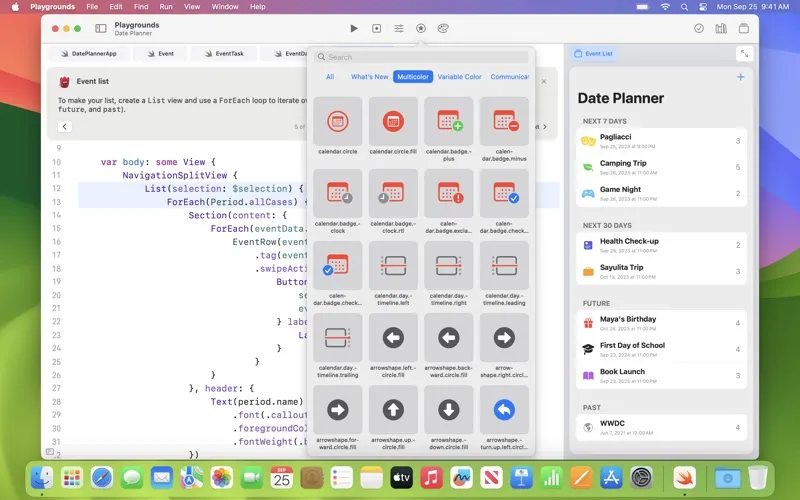Open Freeform from the Dock
The height and width of the screenshot is (500, 800).
tap(461, 478)
